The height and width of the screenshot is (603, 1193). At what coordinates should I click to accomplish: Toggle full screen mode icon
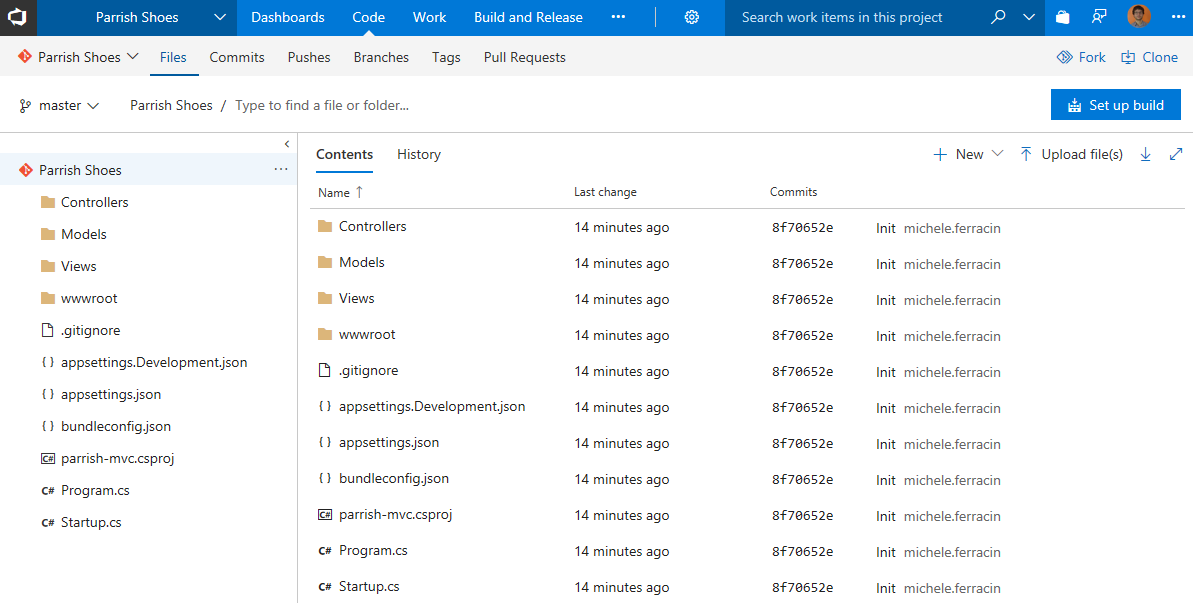(1176, 154)
